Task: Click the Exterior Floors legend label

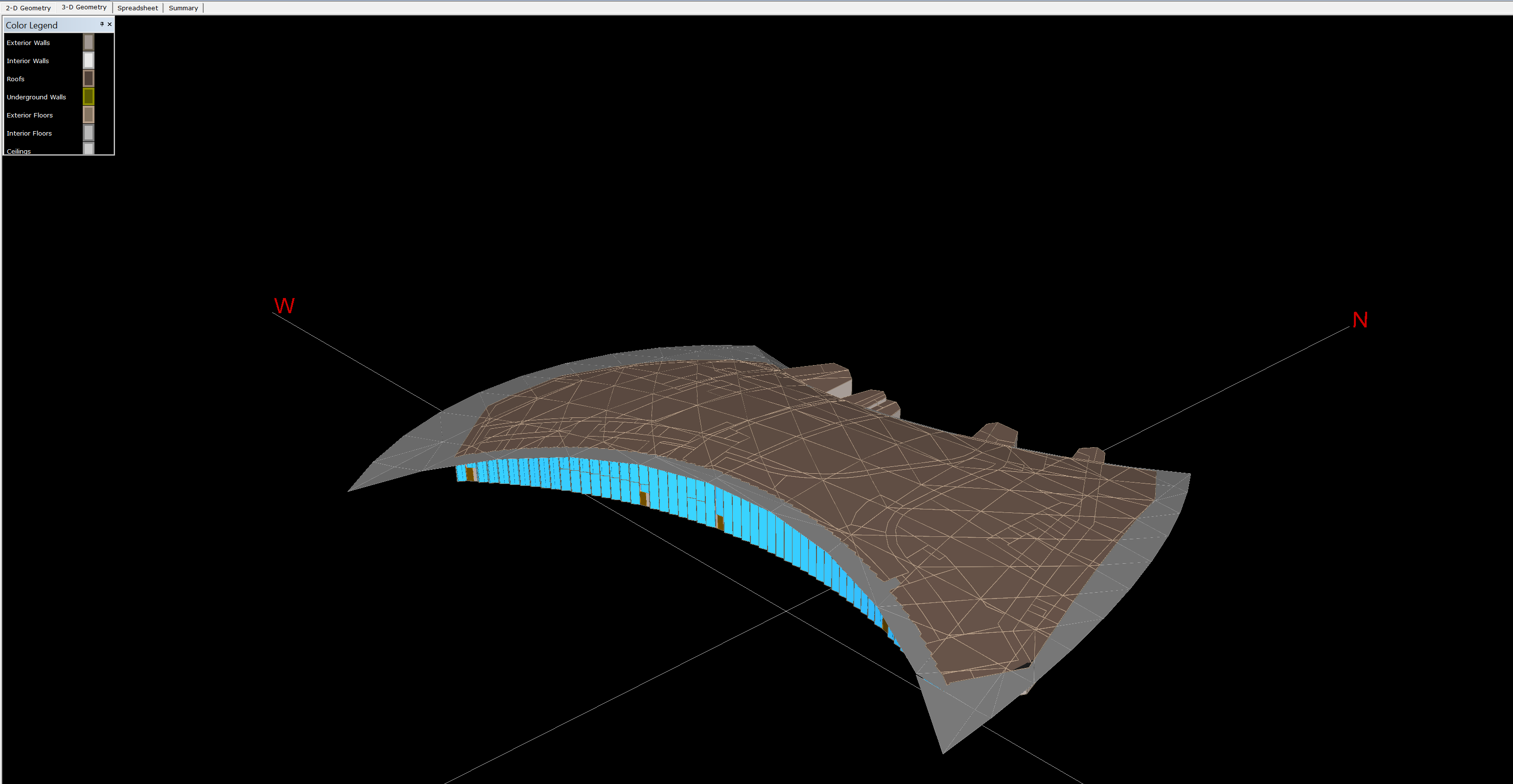Action: [30, 115]
